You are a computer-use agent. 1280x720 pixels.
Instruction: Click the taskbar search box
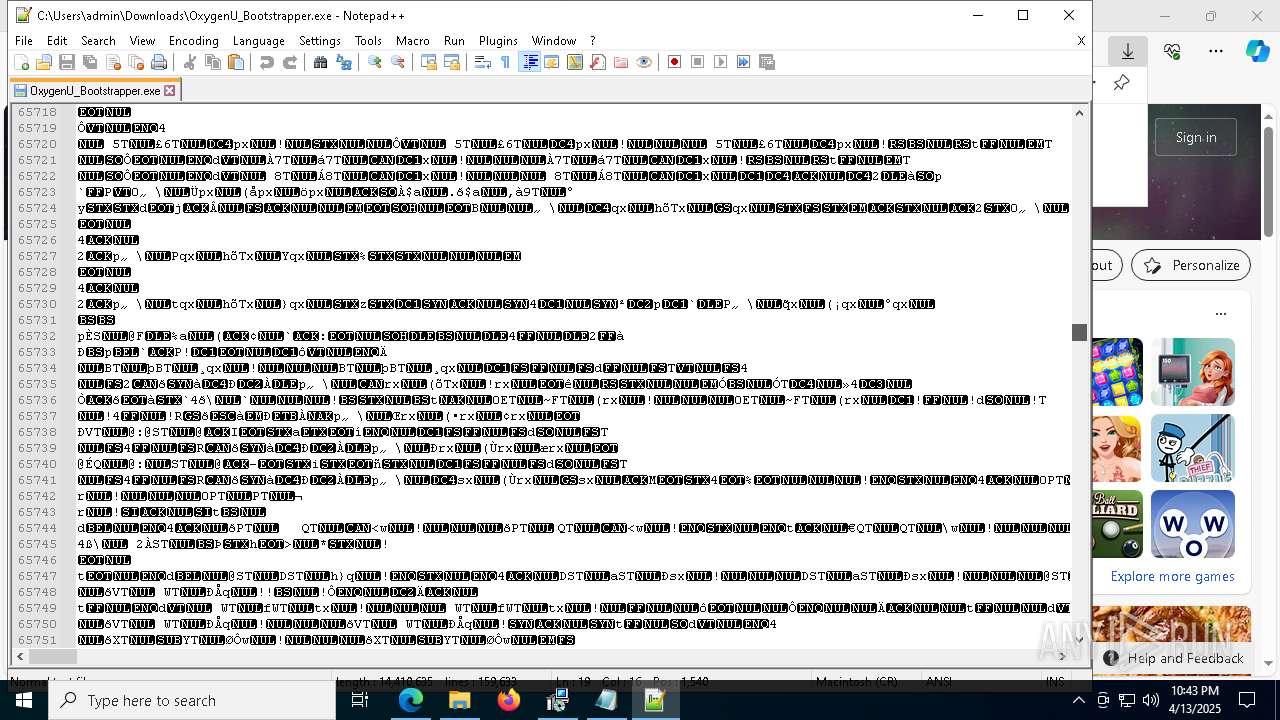(192, 700)
